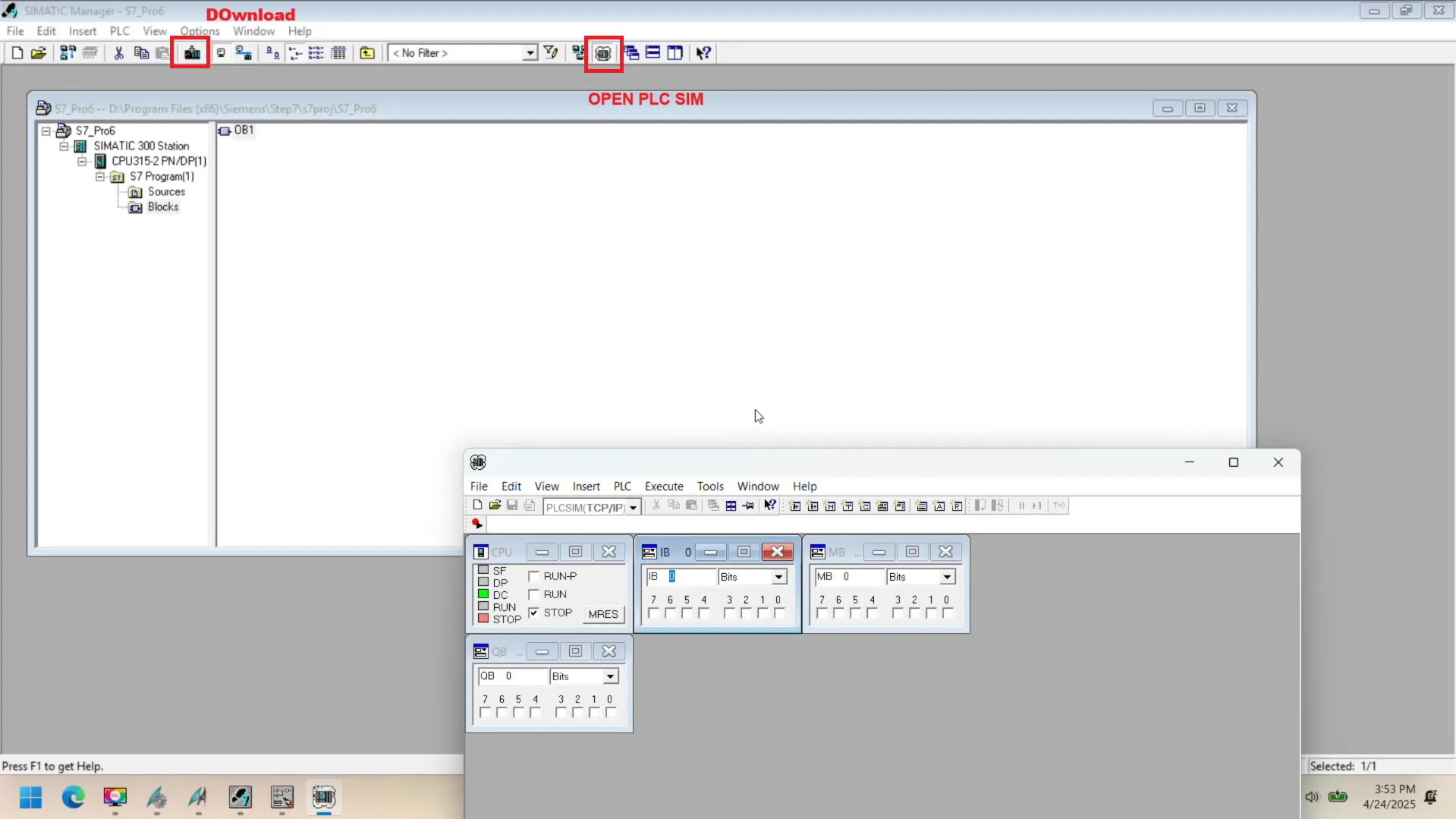This screenshot has width=1456, height=819.
Task: Click the Cut scissors icon in SIMATIC Manager
Action: [x=119, y=52]
